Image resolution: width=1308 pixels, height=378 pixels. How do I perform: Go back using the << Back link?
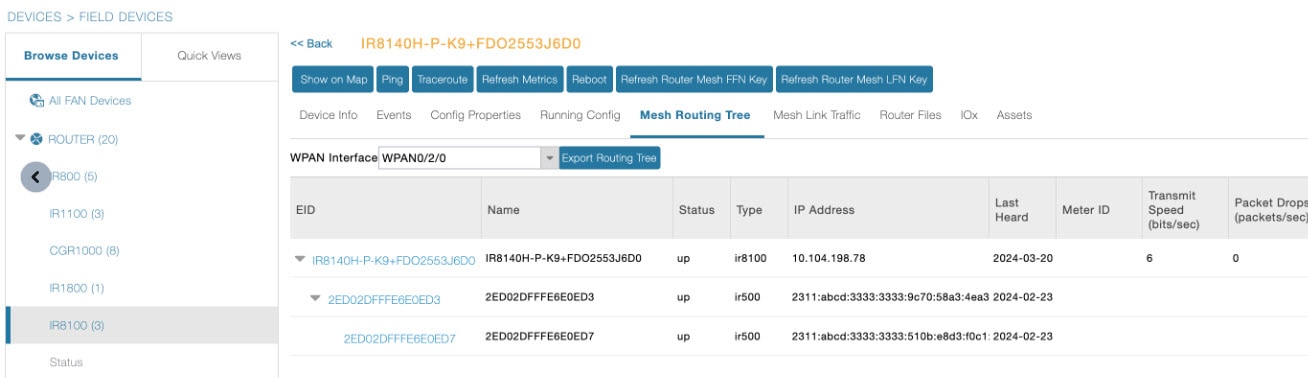point(311,44)
